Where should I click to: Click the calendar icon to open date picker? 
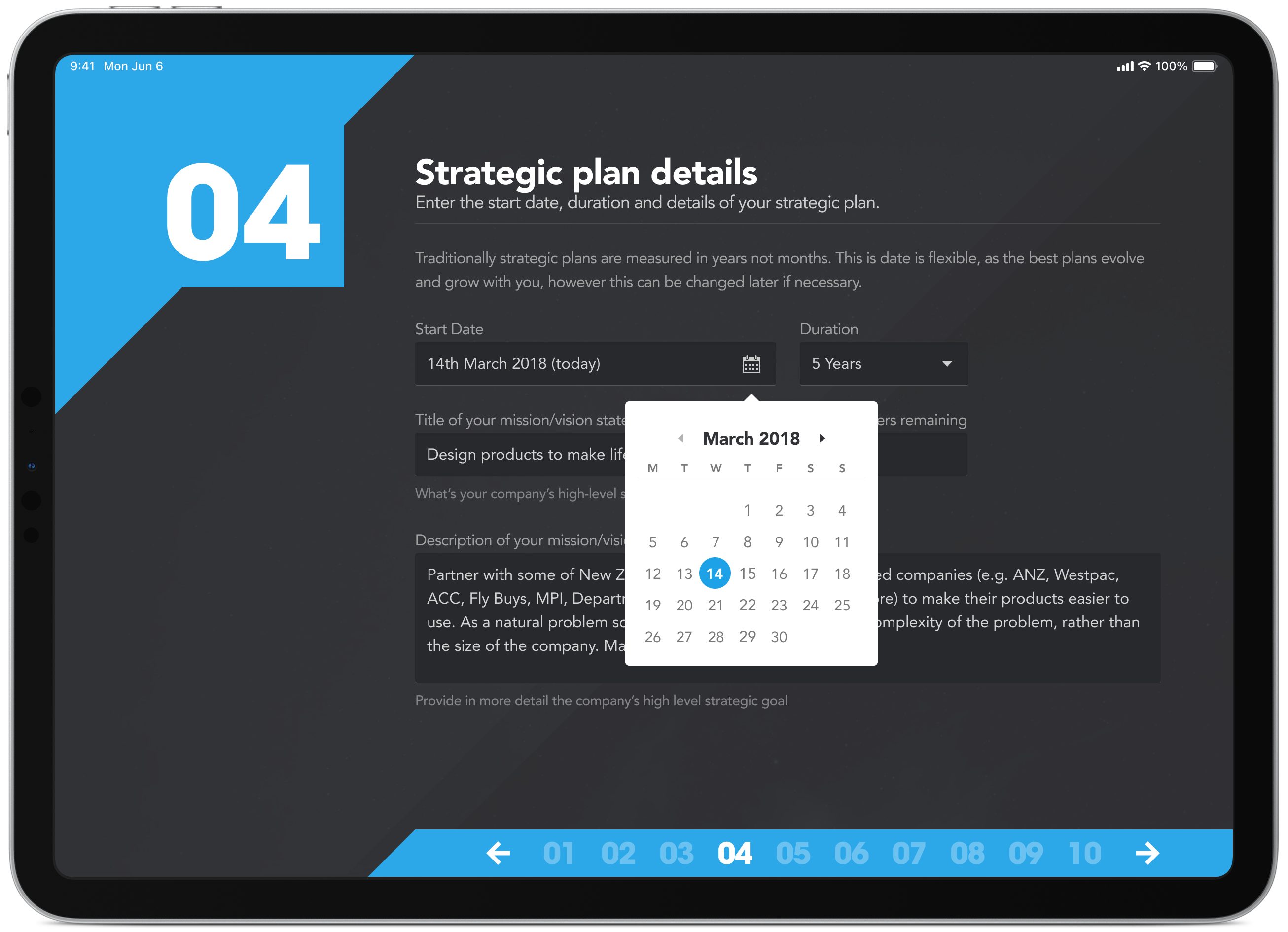point(751,364)
